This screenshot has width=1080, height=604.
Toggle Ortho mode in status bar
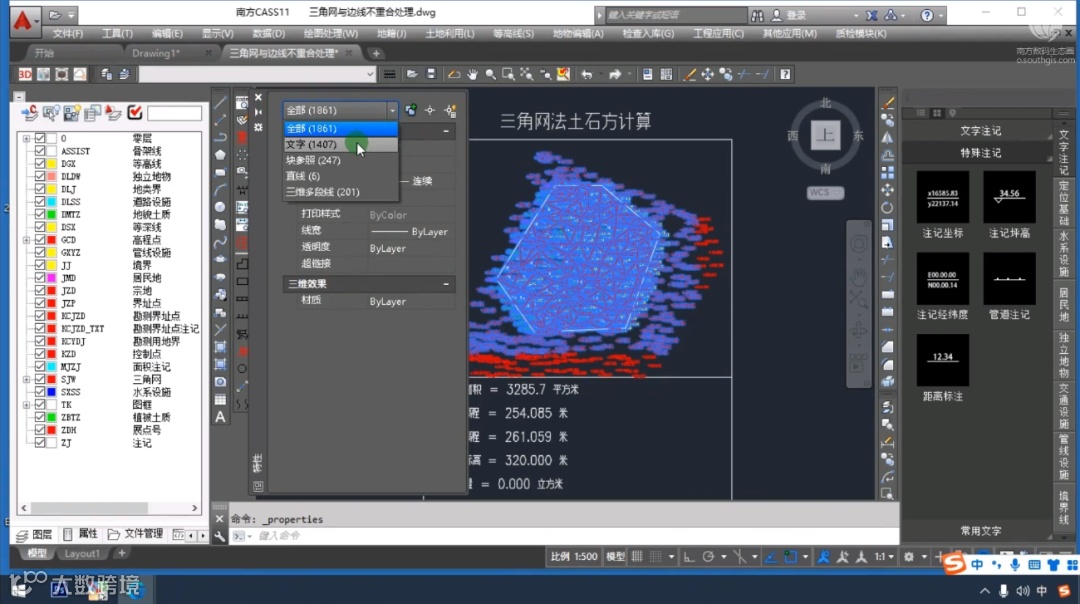tap(689, 556)
